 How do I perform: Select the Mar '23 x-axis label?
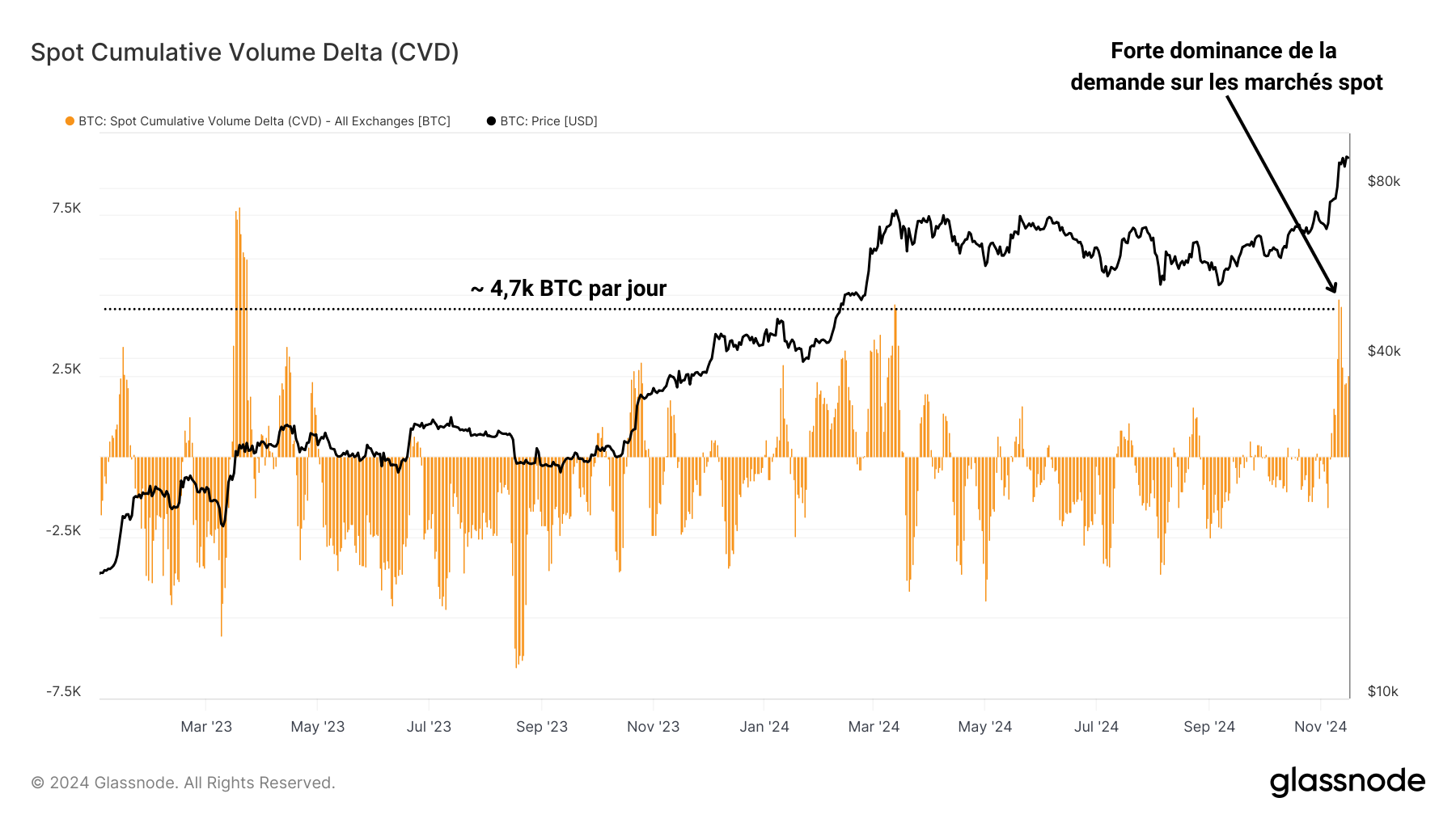[206, 727]
